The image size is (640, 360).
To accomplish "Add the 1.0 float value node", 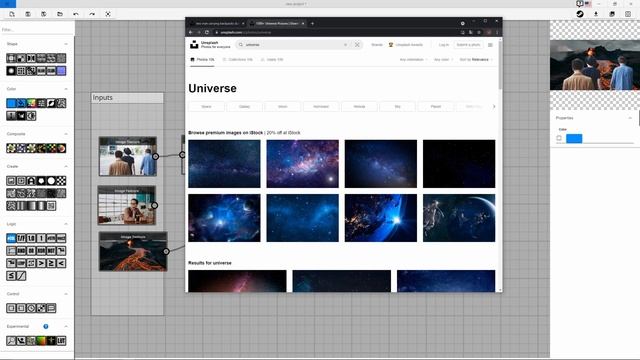I will click(x=31, y=238).
